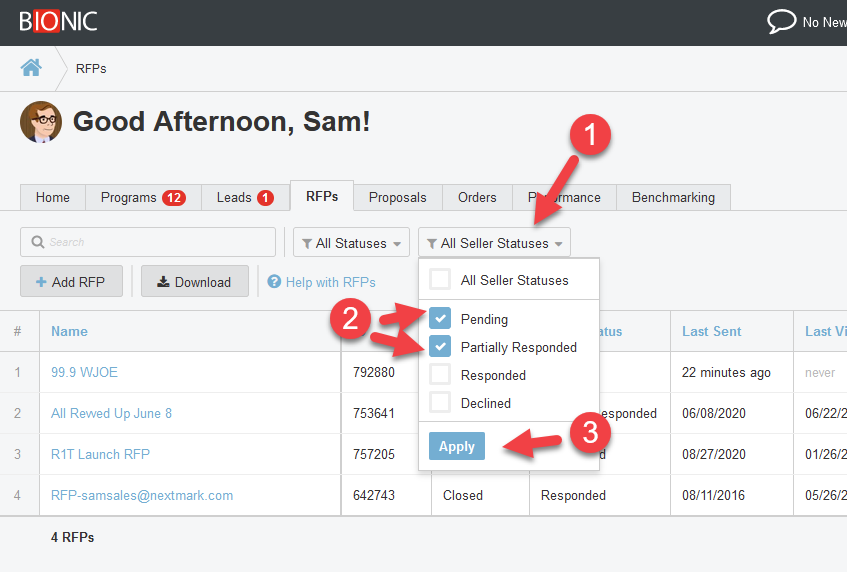Click the Help with RFPs question icon

pos(275,282)
